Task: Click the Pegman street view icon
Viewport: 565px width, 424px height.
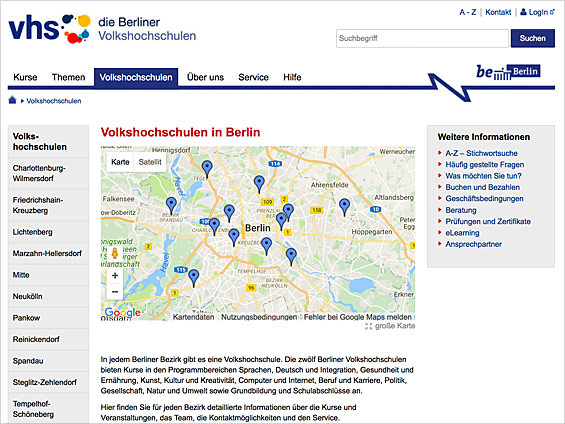Action: click(115, 253)
